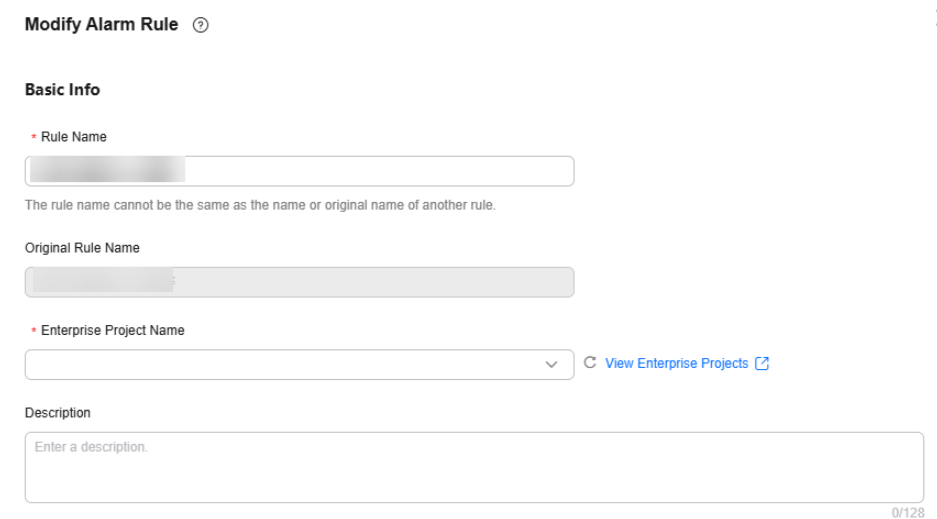
Task: Click the rule name uniqueness hint text
Action: (260, 205)
